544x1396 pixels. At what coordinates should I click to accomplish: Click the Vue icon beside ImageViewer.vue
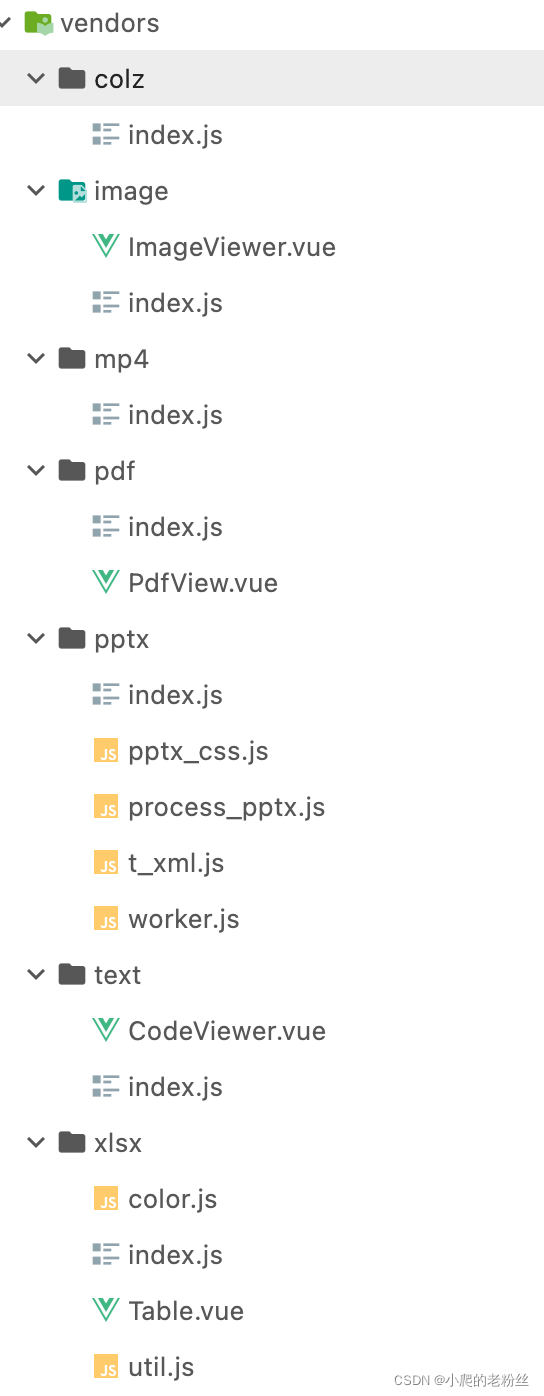click(x=105, y=247)
